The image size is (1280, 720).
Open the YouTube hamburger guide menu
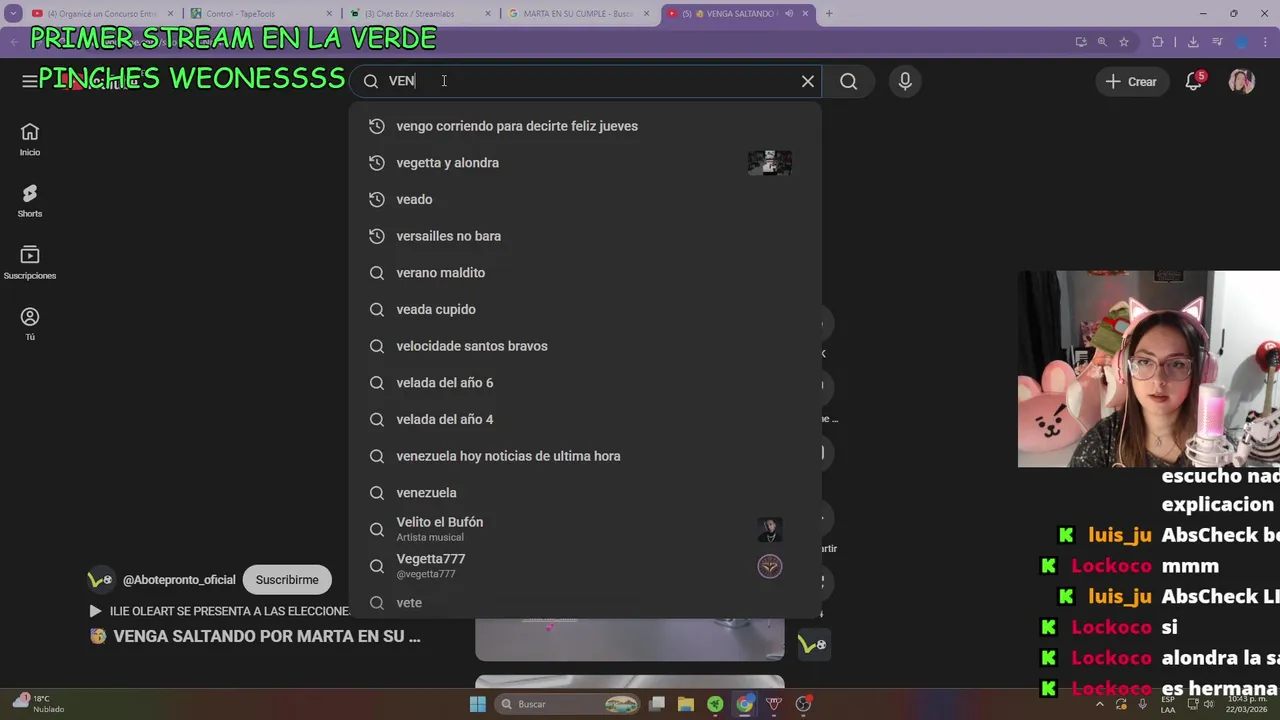29,81
